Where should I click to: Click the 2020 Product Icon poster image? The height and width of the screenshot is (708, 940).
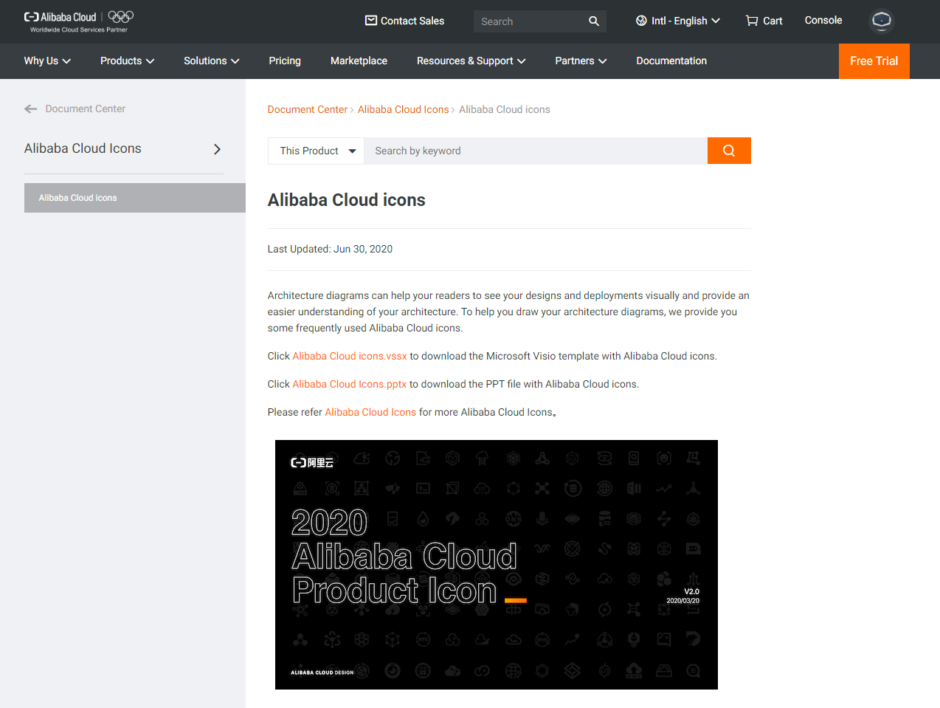(496, 564)
